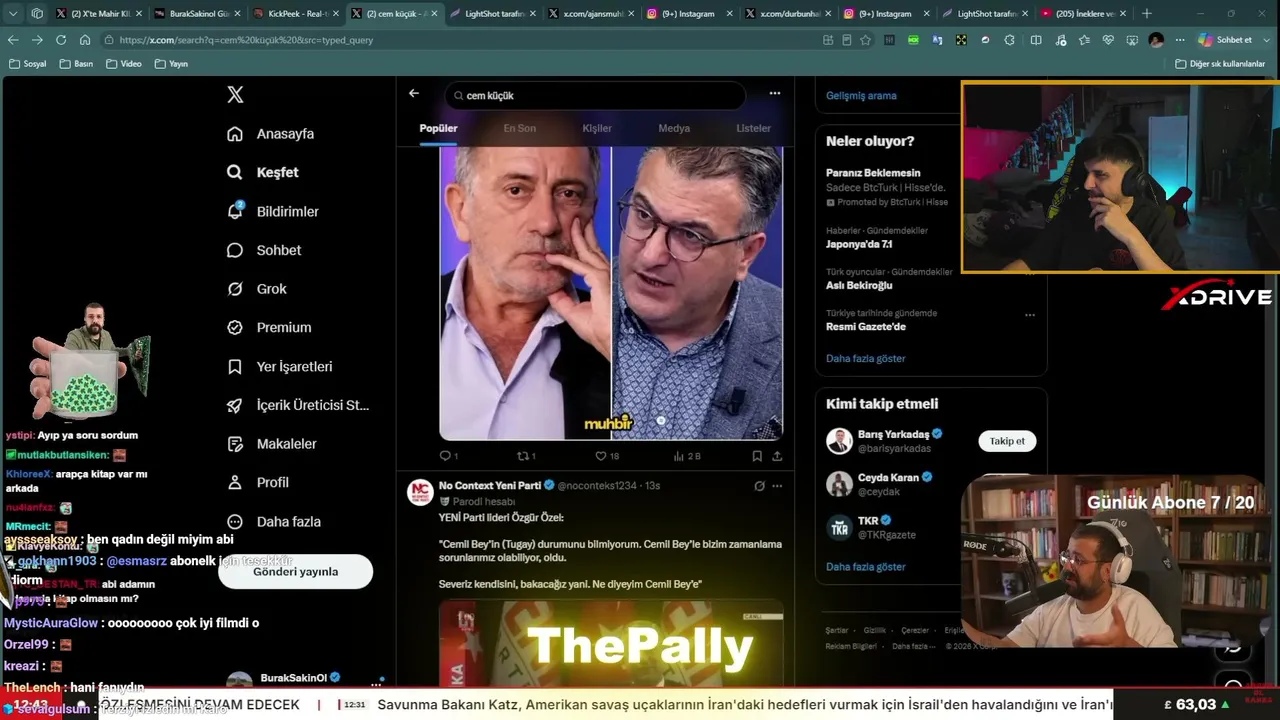Open More menu on No Context post
The width and height of the screenshot is (1280, 720).
point(777,486)
